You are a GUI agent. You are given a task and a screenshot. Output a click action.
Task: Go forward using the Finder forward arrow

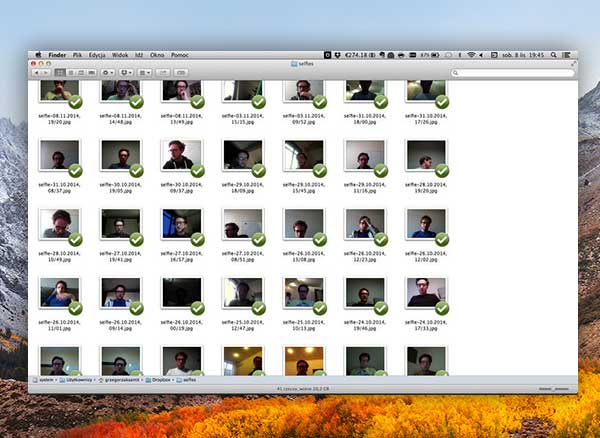45,73
